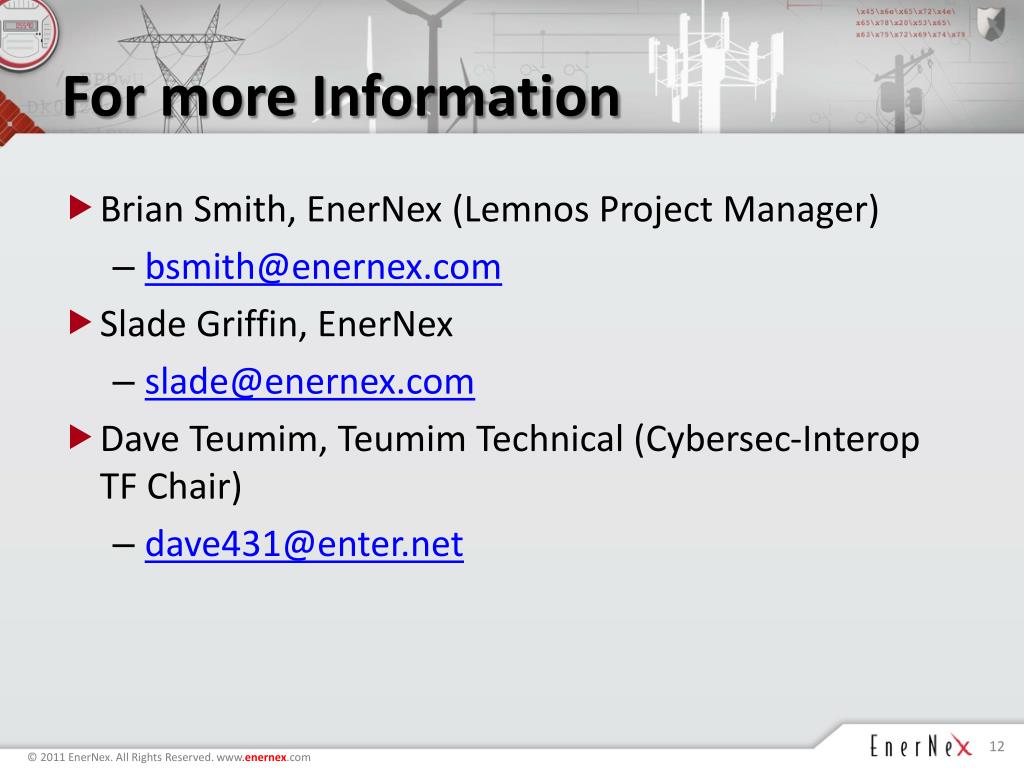
Task: Select the 'TF Chair)' text line
Action: click(171, 487)
